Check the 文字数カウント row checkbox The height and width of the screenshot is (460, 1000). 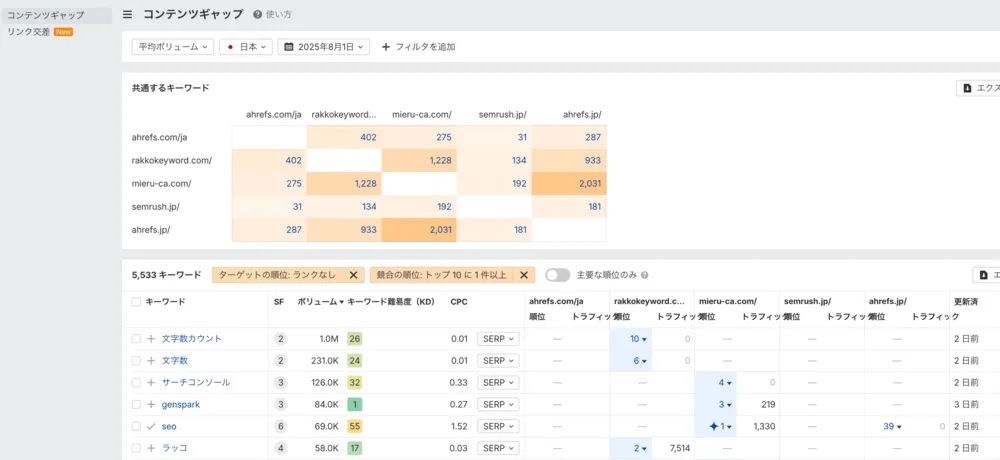(x=136, y=339)
